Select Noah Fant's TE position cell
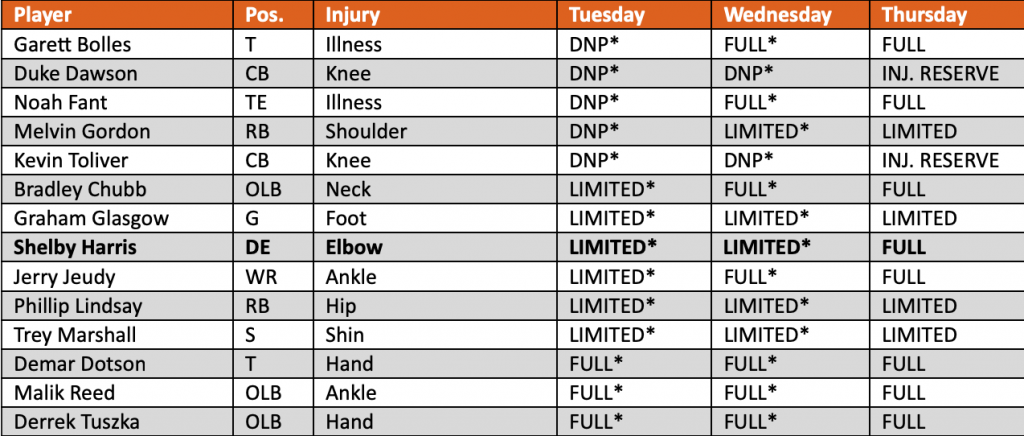The image size is (1024, 436). (255, 102)
